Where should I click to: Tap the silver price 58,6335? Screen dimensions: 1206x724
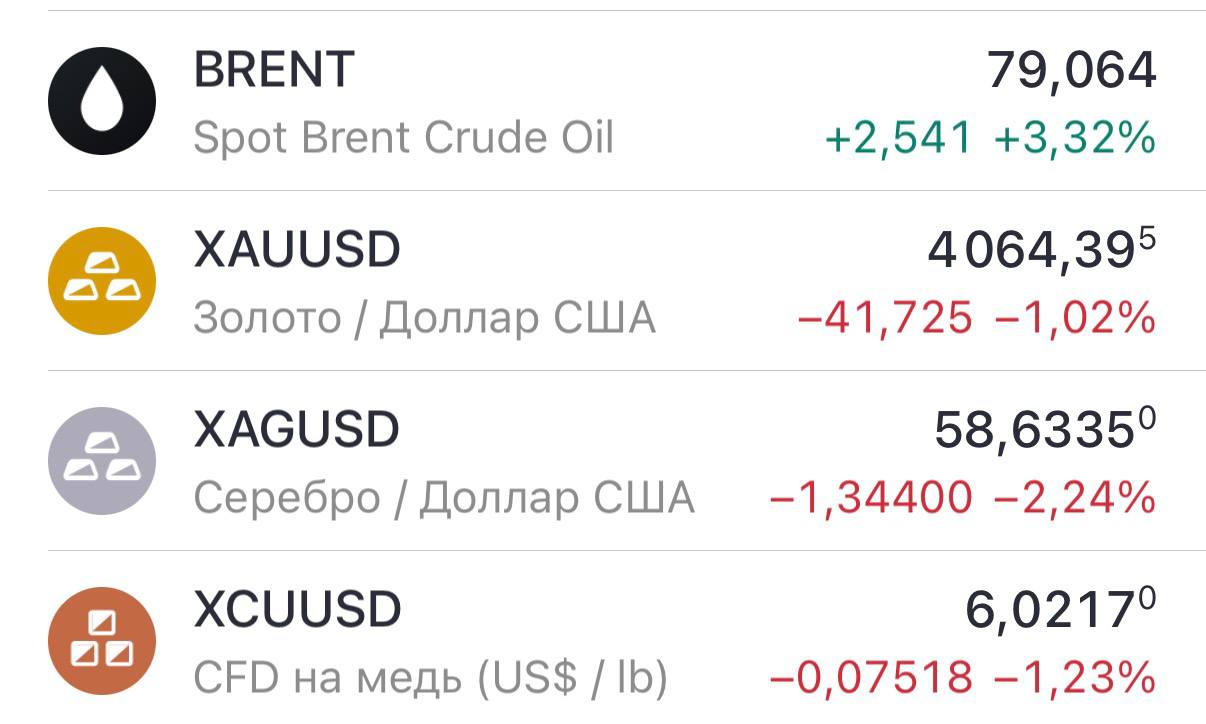(1046, 430)
